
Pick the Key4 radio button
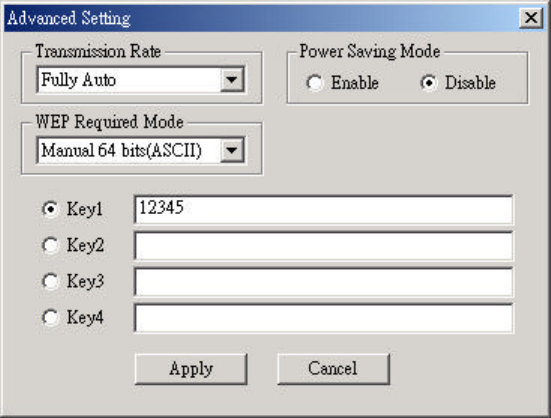[51, 317]
